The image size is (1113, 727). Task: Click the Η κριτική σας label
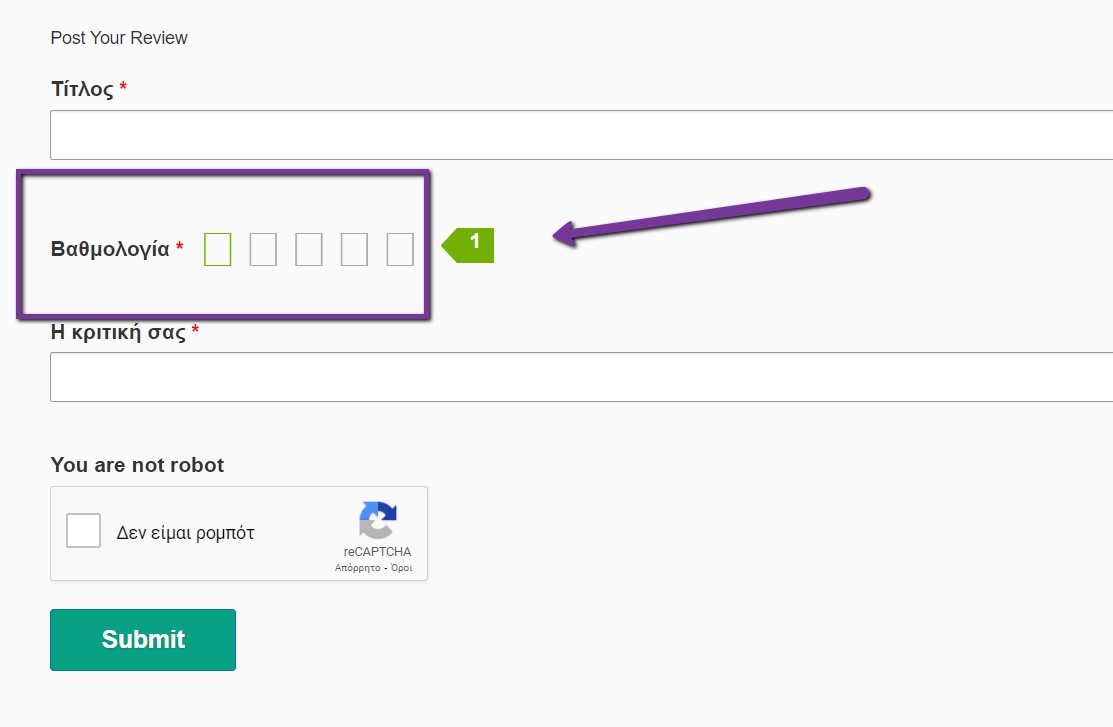point(118,332)
